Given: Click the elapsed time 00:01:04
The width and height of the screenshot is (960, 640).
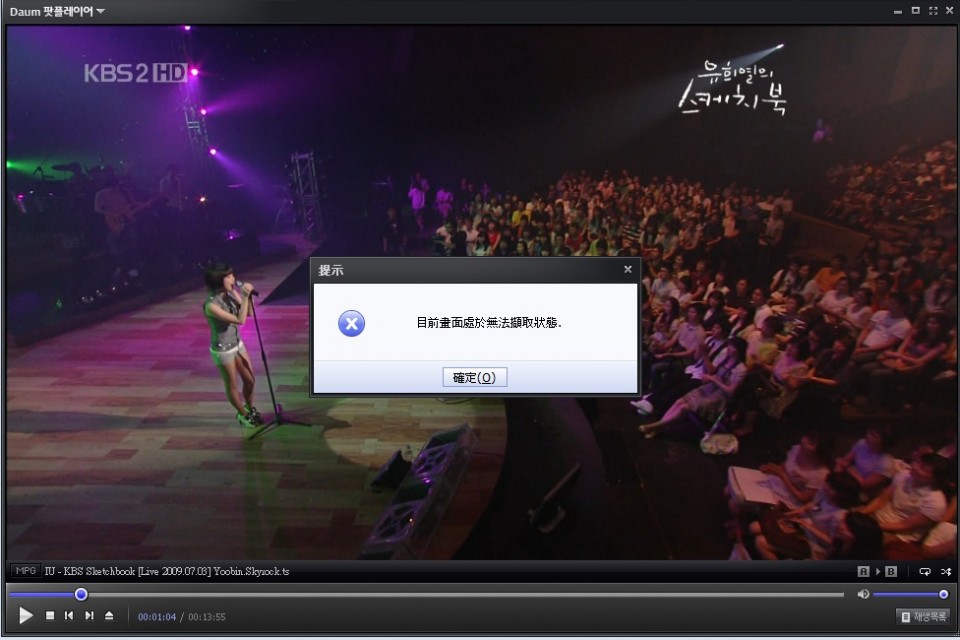Looking at the screenshot, I should point(157,617).
